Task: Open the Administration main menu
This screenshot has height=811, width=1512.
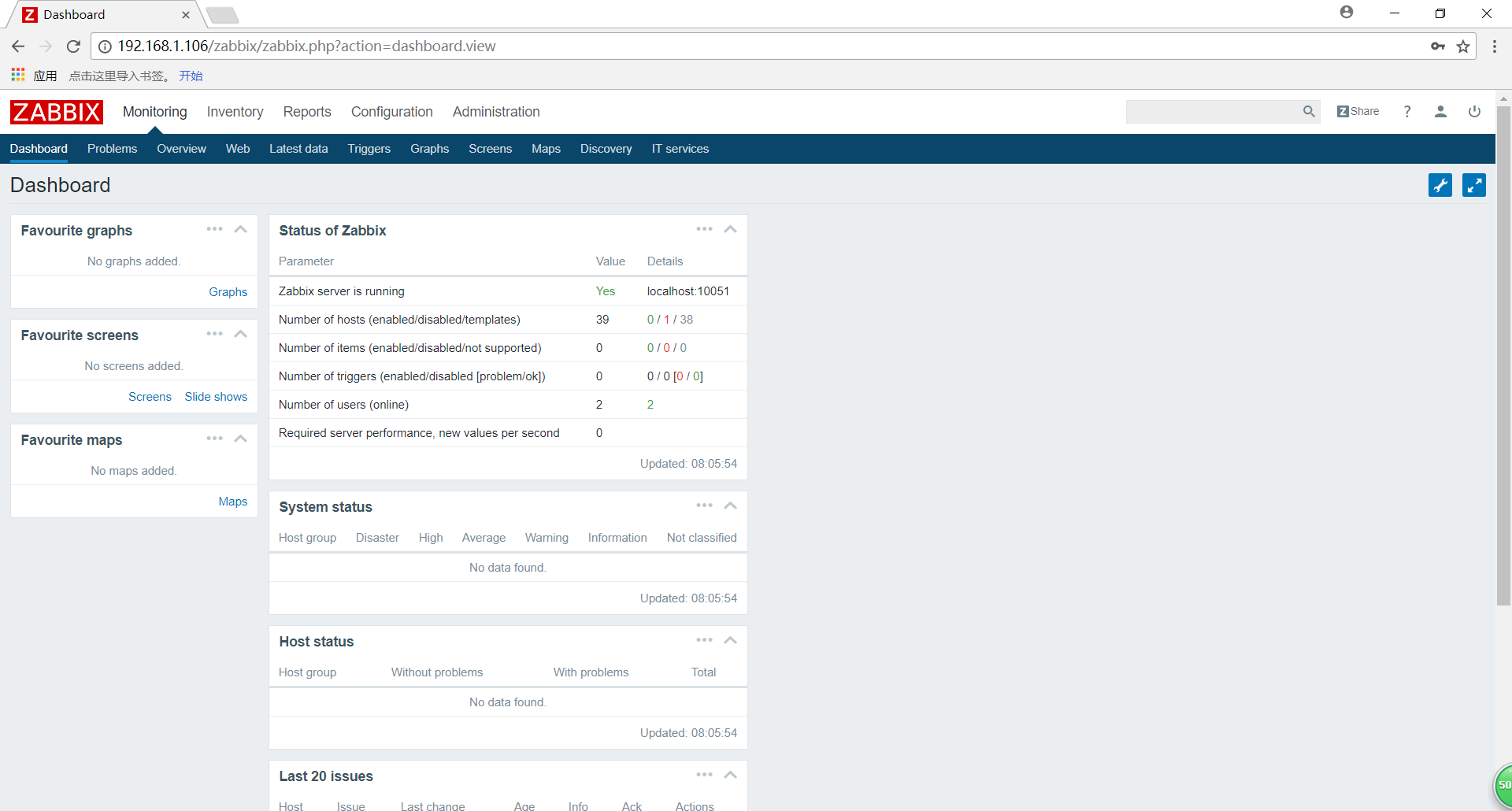Action: click(x=496, y=112)
